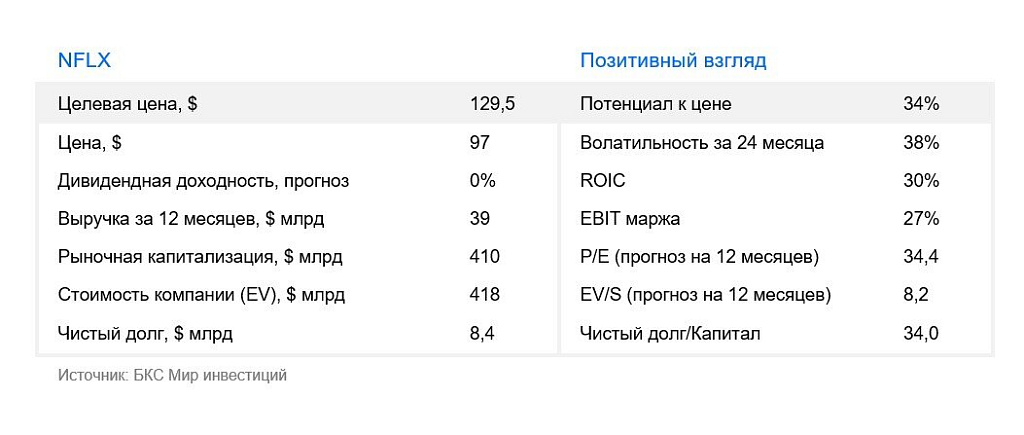Screen dimensions: 1024x435
Task: Select the 'Рыночная капитализация, $ млрд' label
Action: (200, 257)
